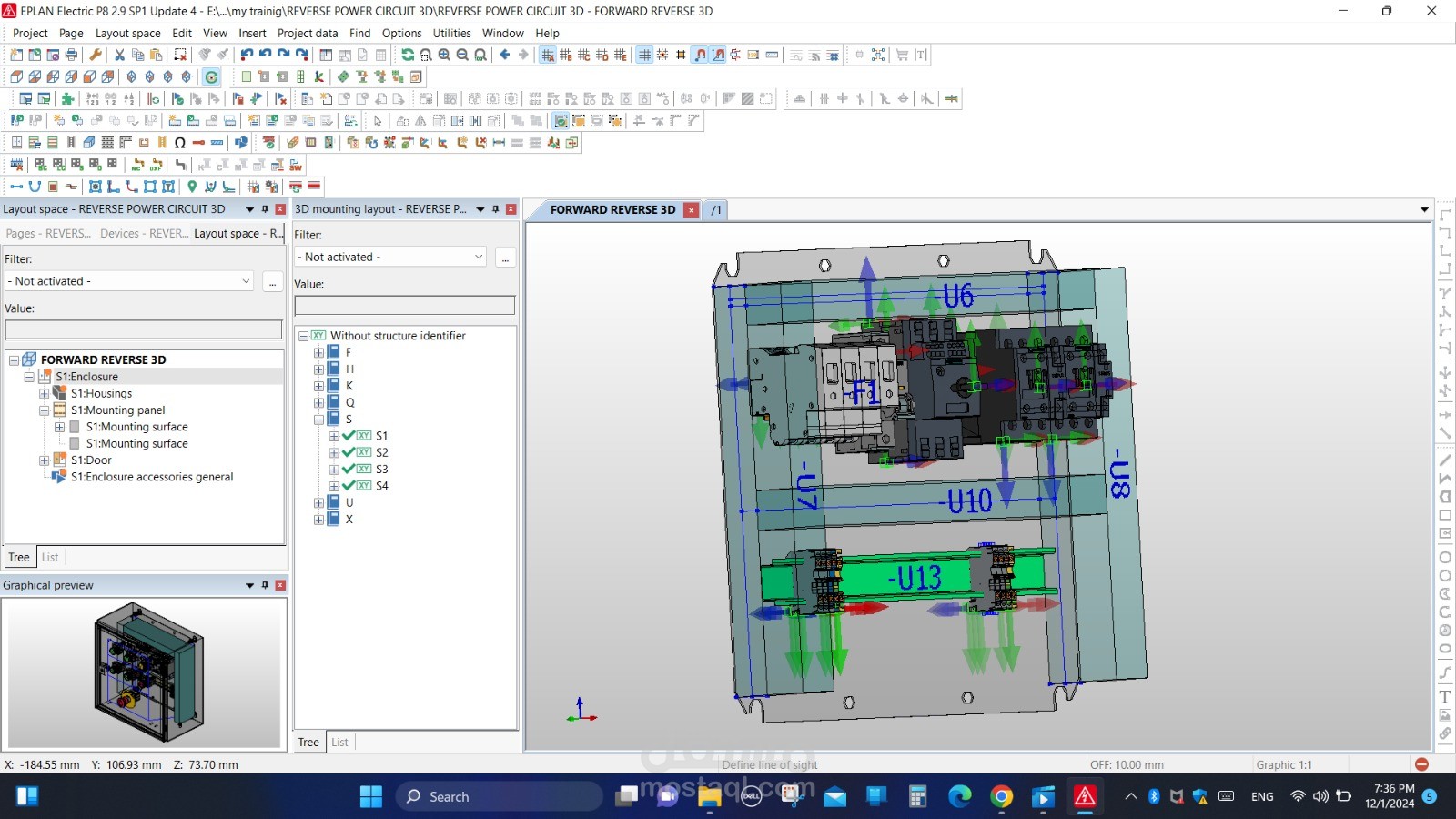Open the Windows Start menu
Viewport: 1456px width, 819px height.
[371, 797]
